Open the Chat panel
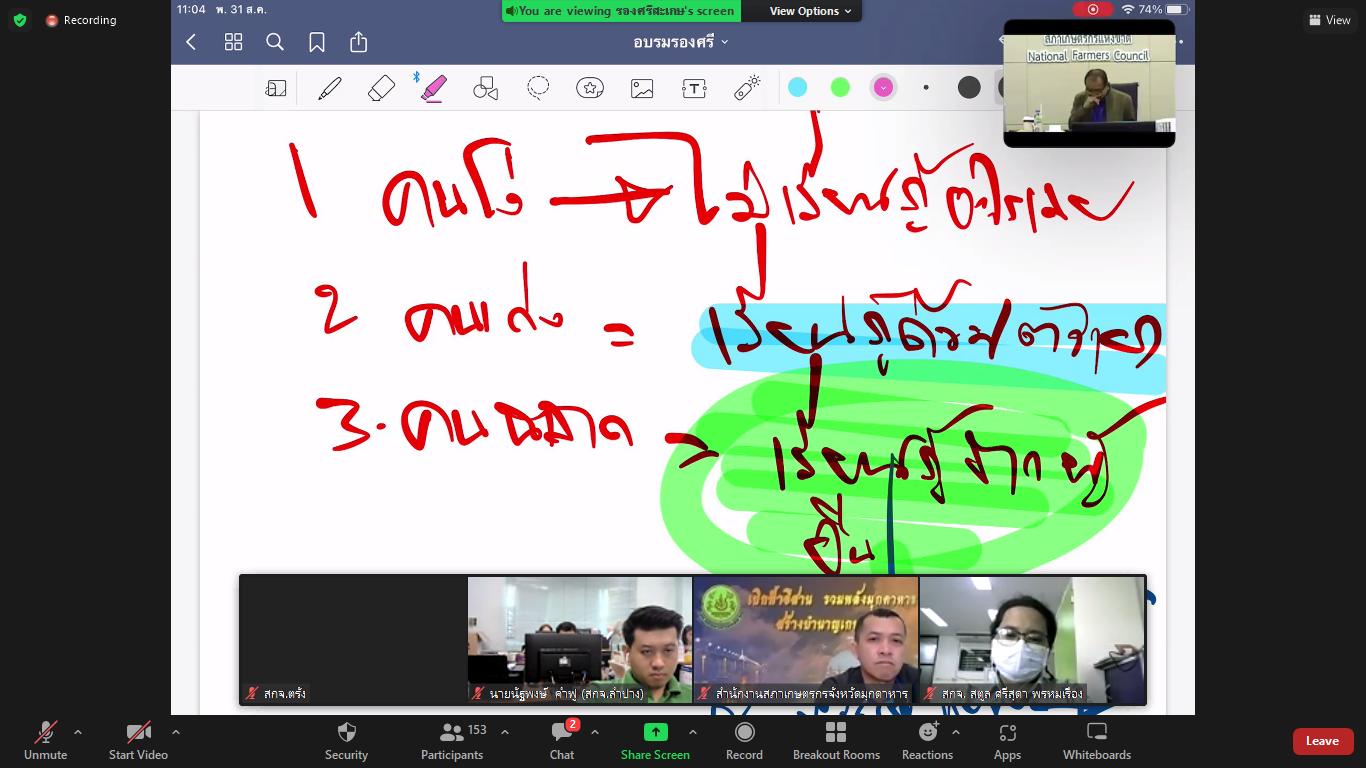1366x768 pixels. pyautogui.click(x=562, y=741)
